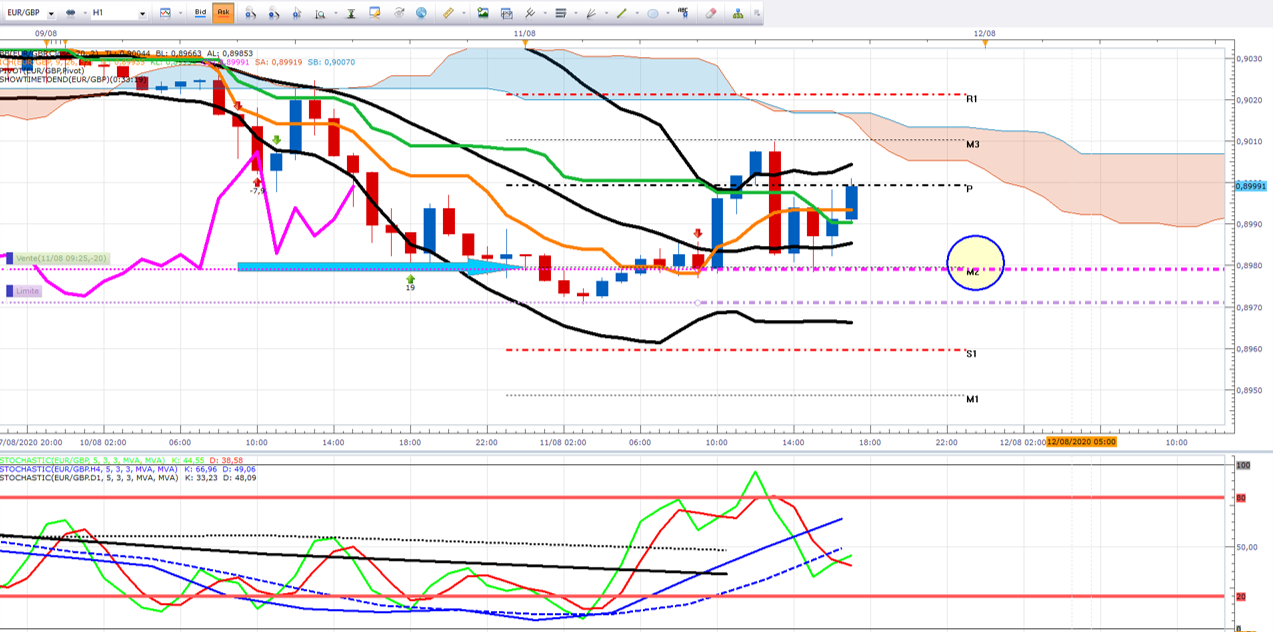The image size is (1280, 632).
Task: Click the S1 pivot level label
Action: [971, 353]
